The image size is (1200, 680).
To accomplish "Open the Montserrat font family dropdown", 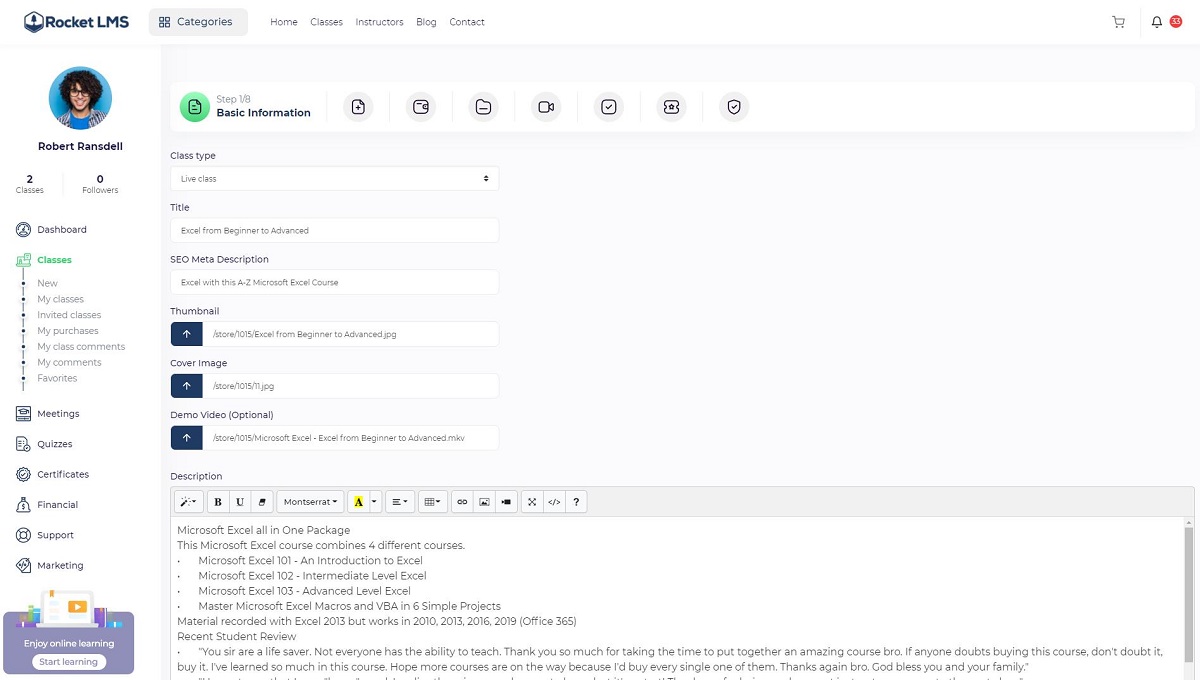I will (x=310, y=502).
